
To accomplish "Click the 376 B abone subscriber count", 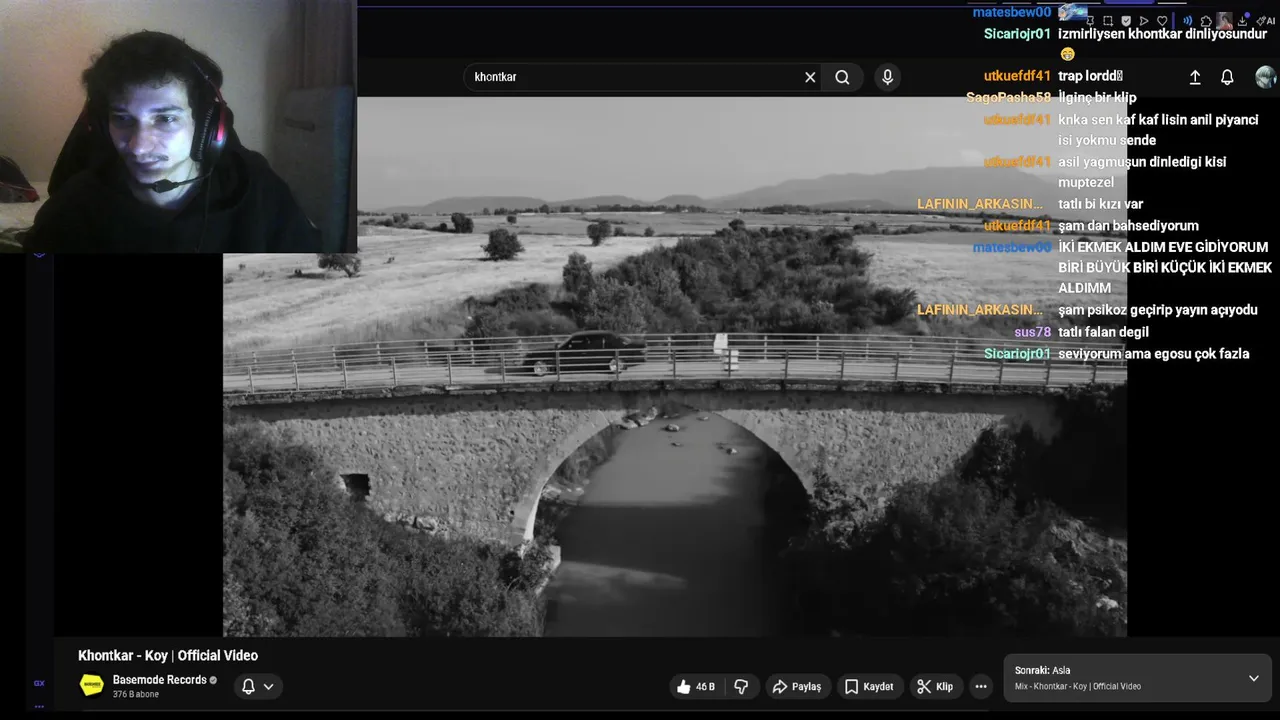I will click(135, 694).
